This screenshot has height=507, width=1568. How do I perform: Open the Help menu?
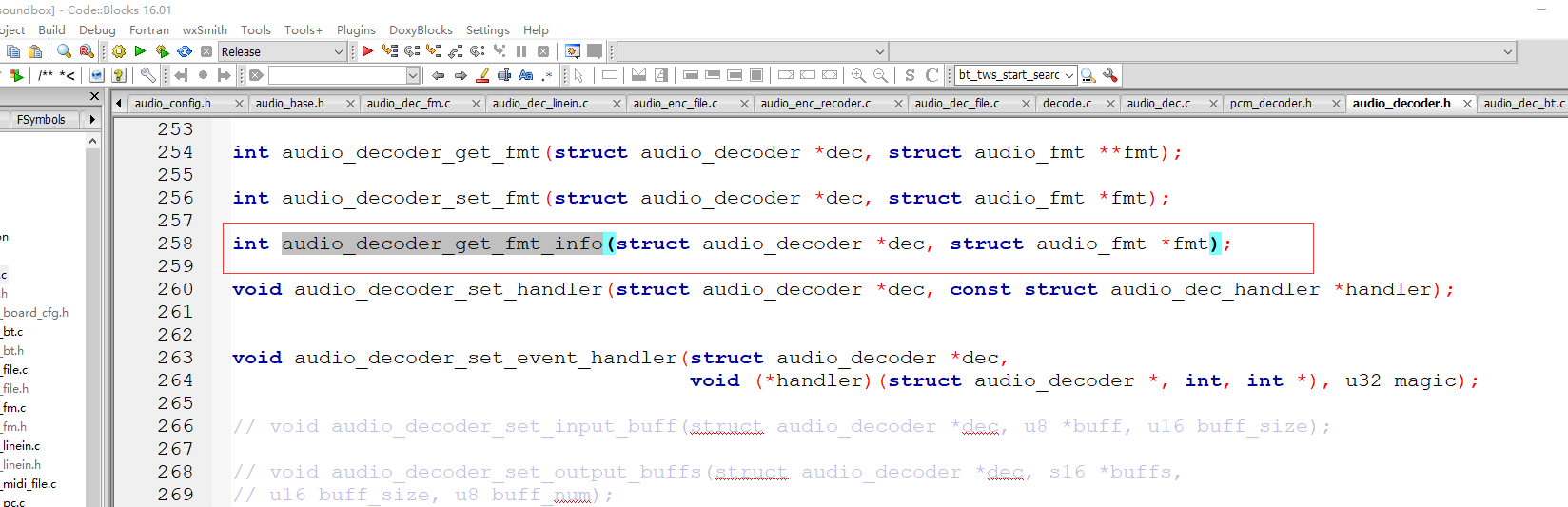[x=536, y=30]
